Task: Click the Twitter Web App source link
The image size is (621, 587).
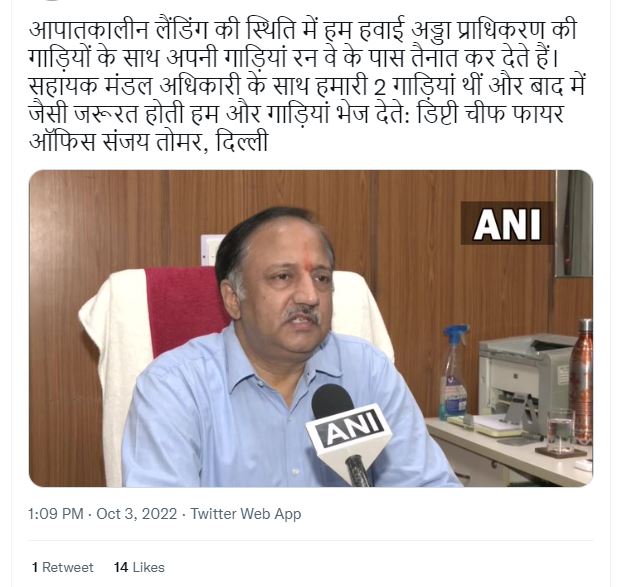Action: click(x=246, y=514)
